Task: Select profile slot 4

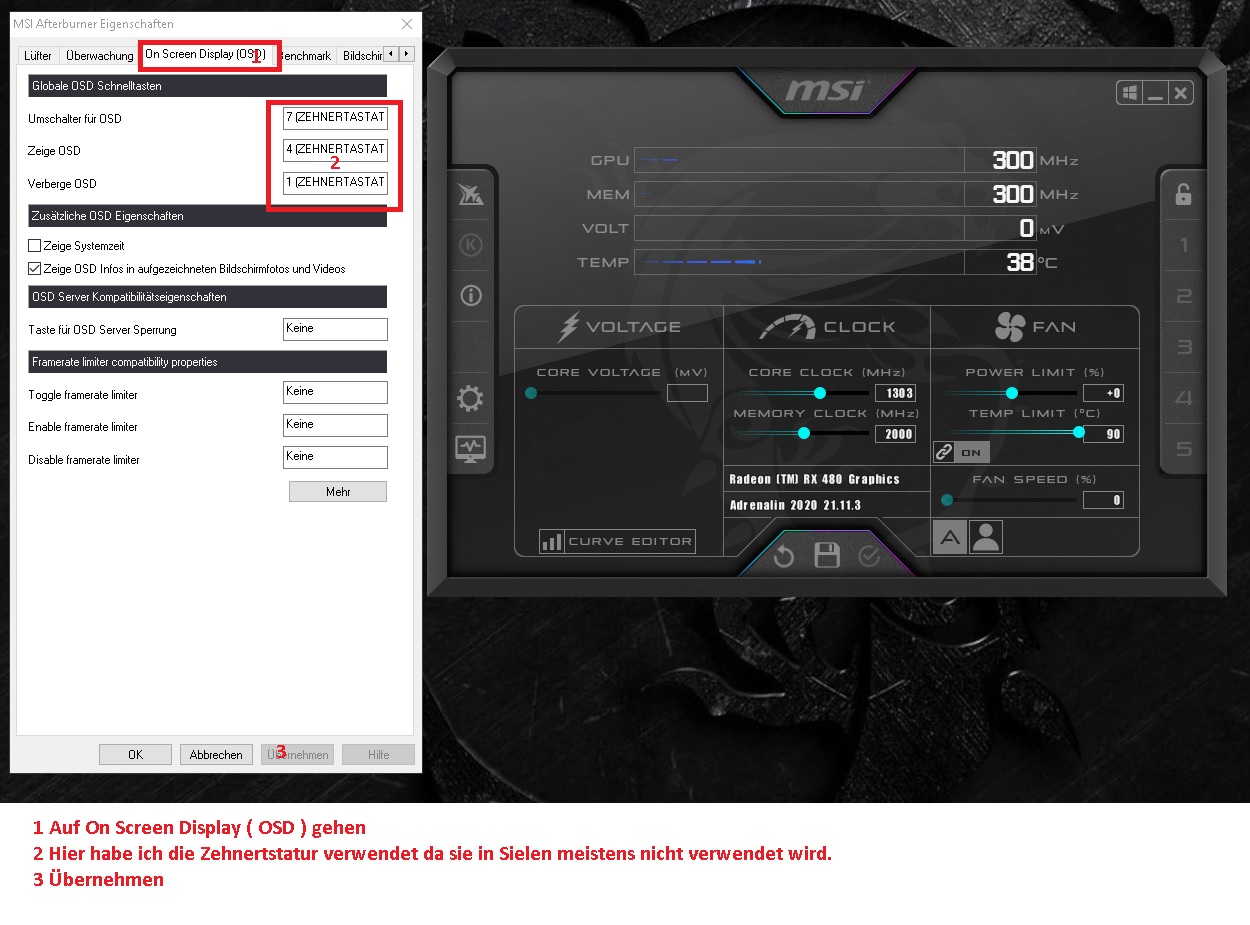Action: [x=1184, y=398]
